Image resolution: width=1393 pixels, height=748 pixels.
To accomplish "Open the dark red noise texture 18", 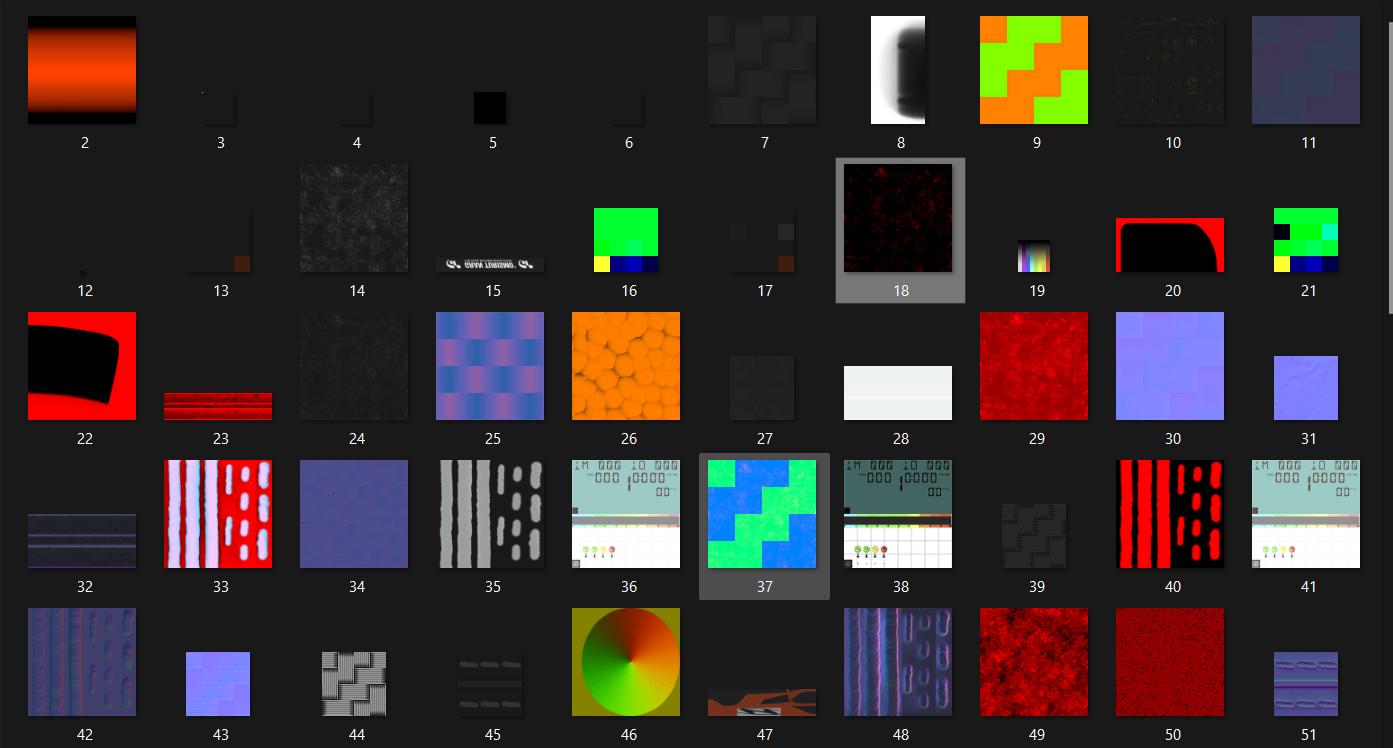I will click(x=898, y=218).
